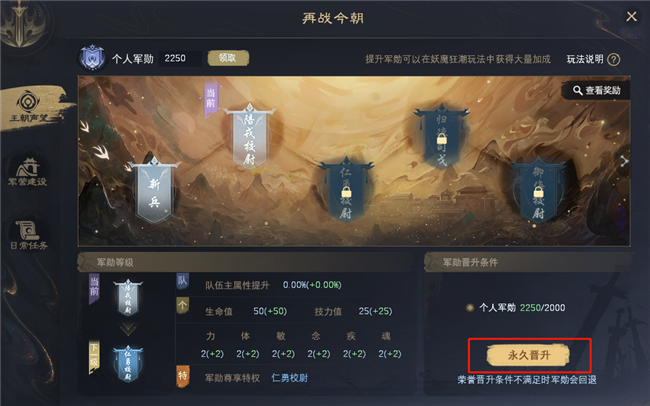Open the 王朝声望 sidebar tab
The image size is (650, 406).
tap(29, 107)
